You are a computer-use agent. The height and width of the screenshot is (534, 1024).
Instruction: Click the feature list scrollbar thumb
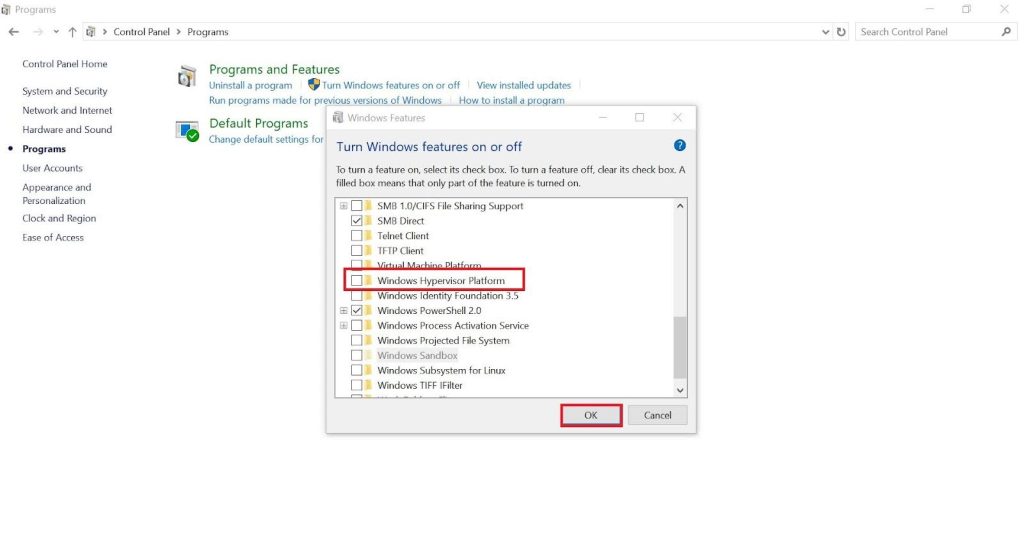point(680,347)
